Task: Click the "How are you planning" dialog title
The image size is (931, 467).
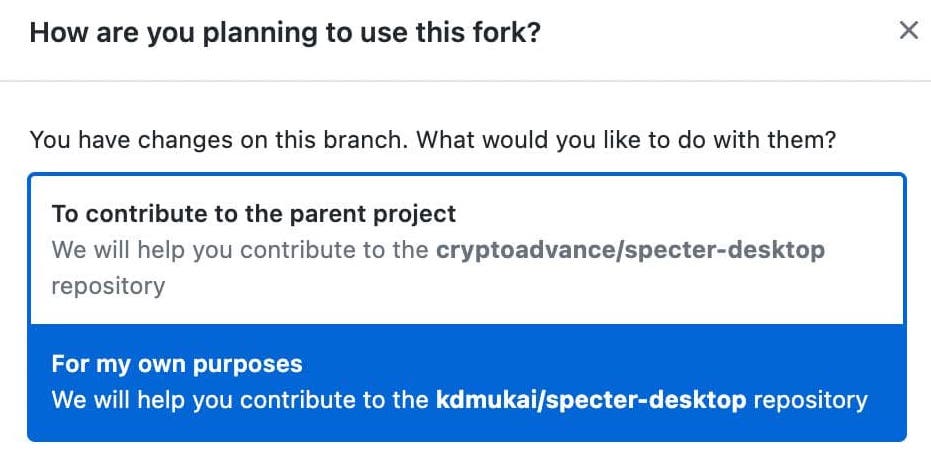Action: 285,32
